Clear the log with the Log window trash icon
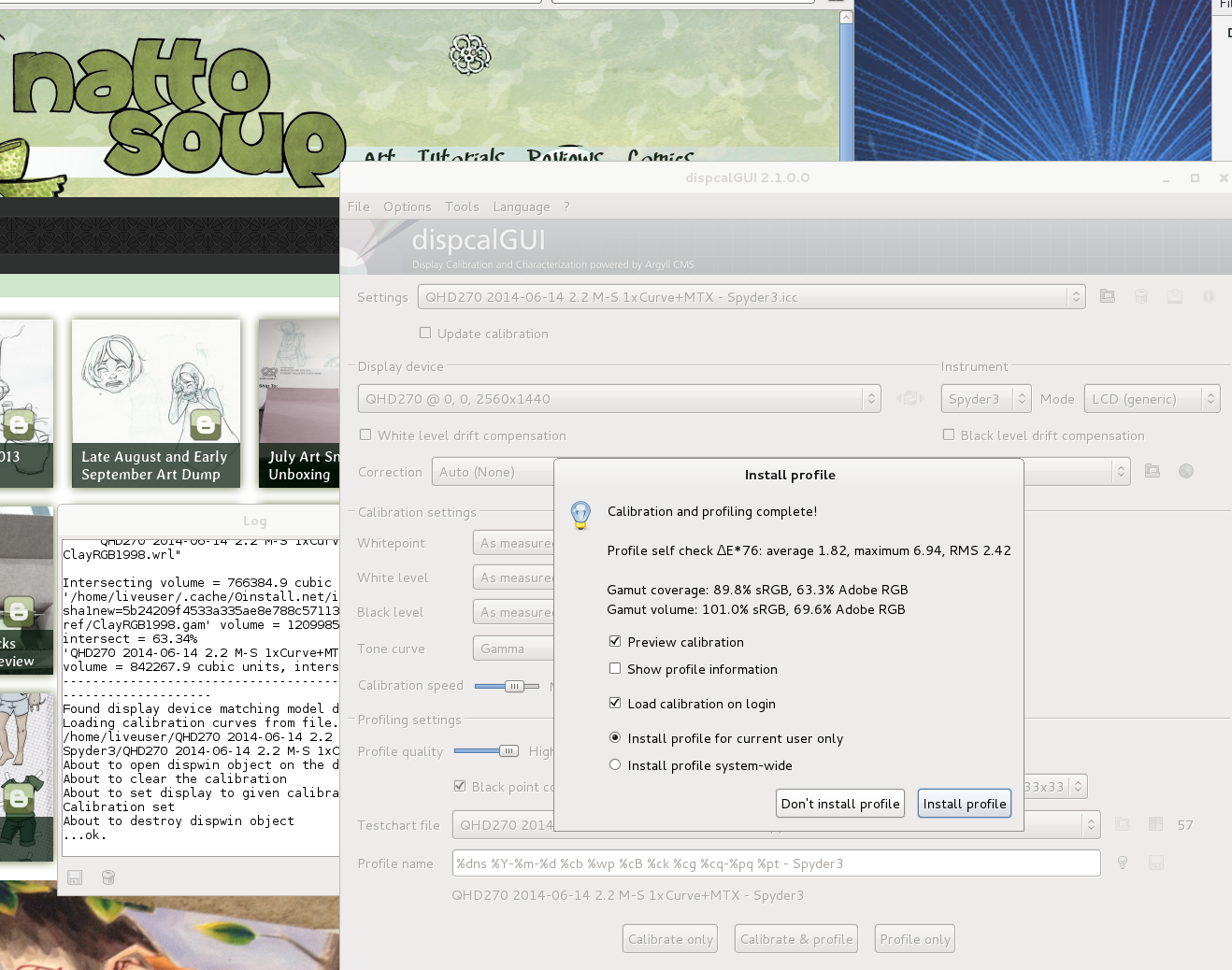The image size is (1232, 970). click(108, 877)
